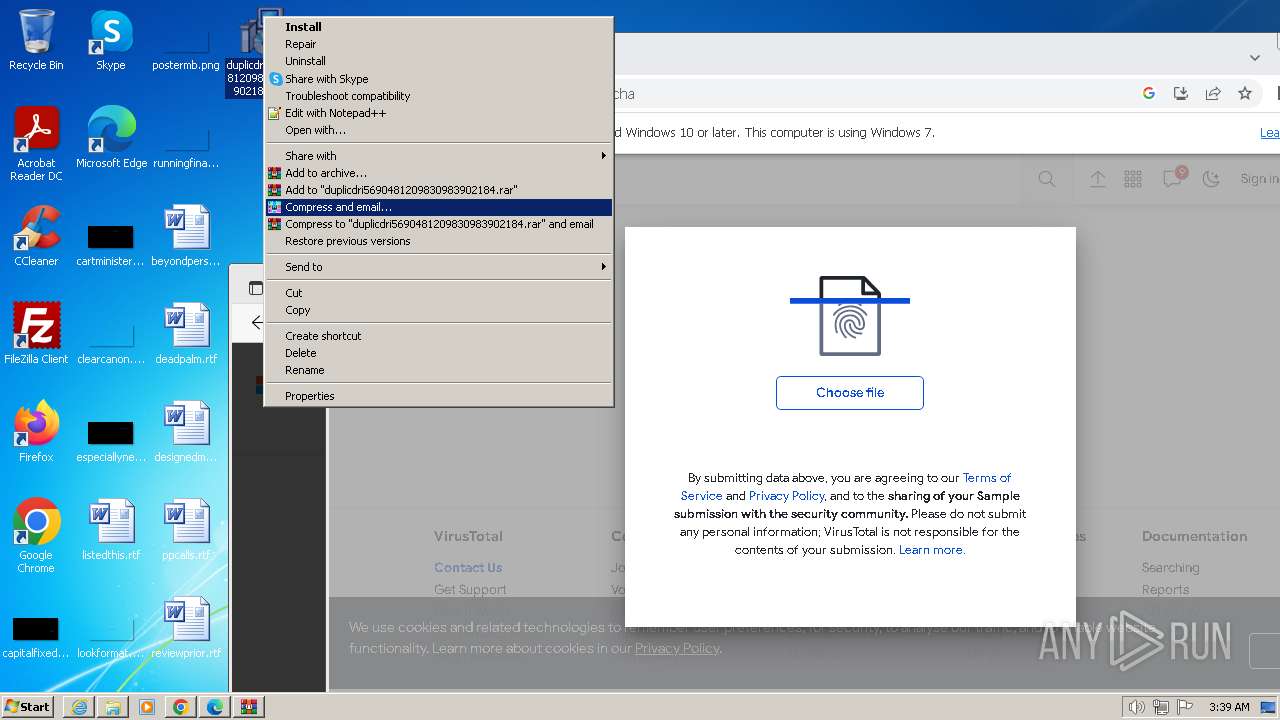Viewport: 1280px width, 720px height.
Task: Open Properties from context menu
Action: point(438,396)
